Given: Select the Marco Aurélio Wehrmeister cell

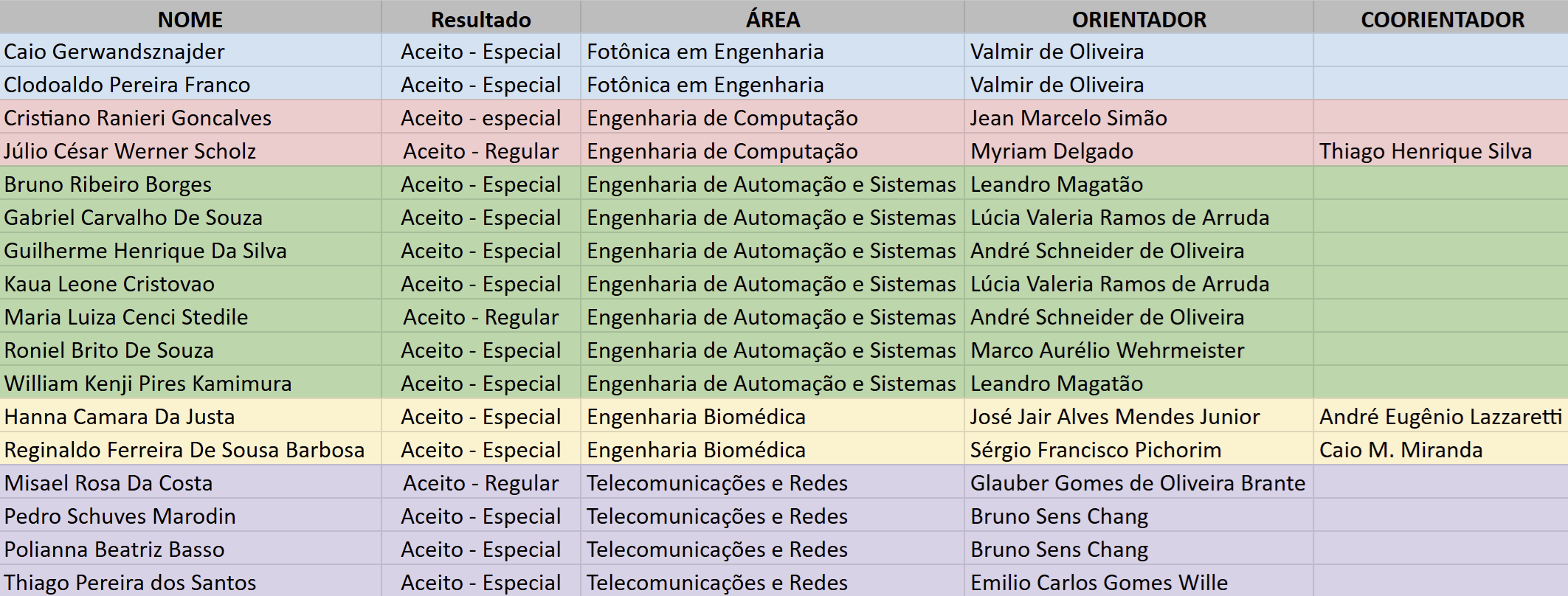Looking at the screenshot, I should (x=1107, y=350).
